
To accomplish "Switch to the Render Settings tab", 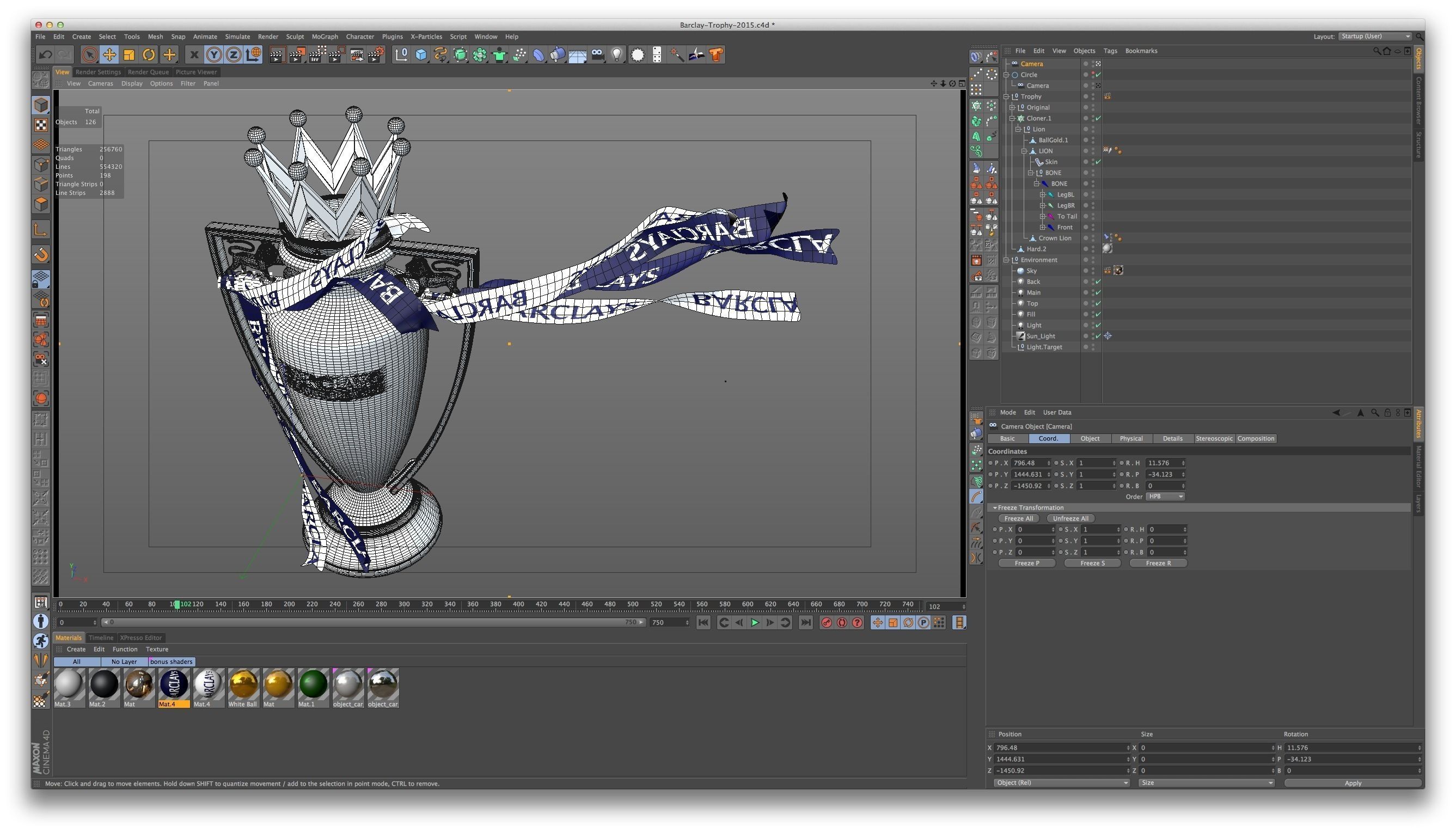I will [99, 72].
